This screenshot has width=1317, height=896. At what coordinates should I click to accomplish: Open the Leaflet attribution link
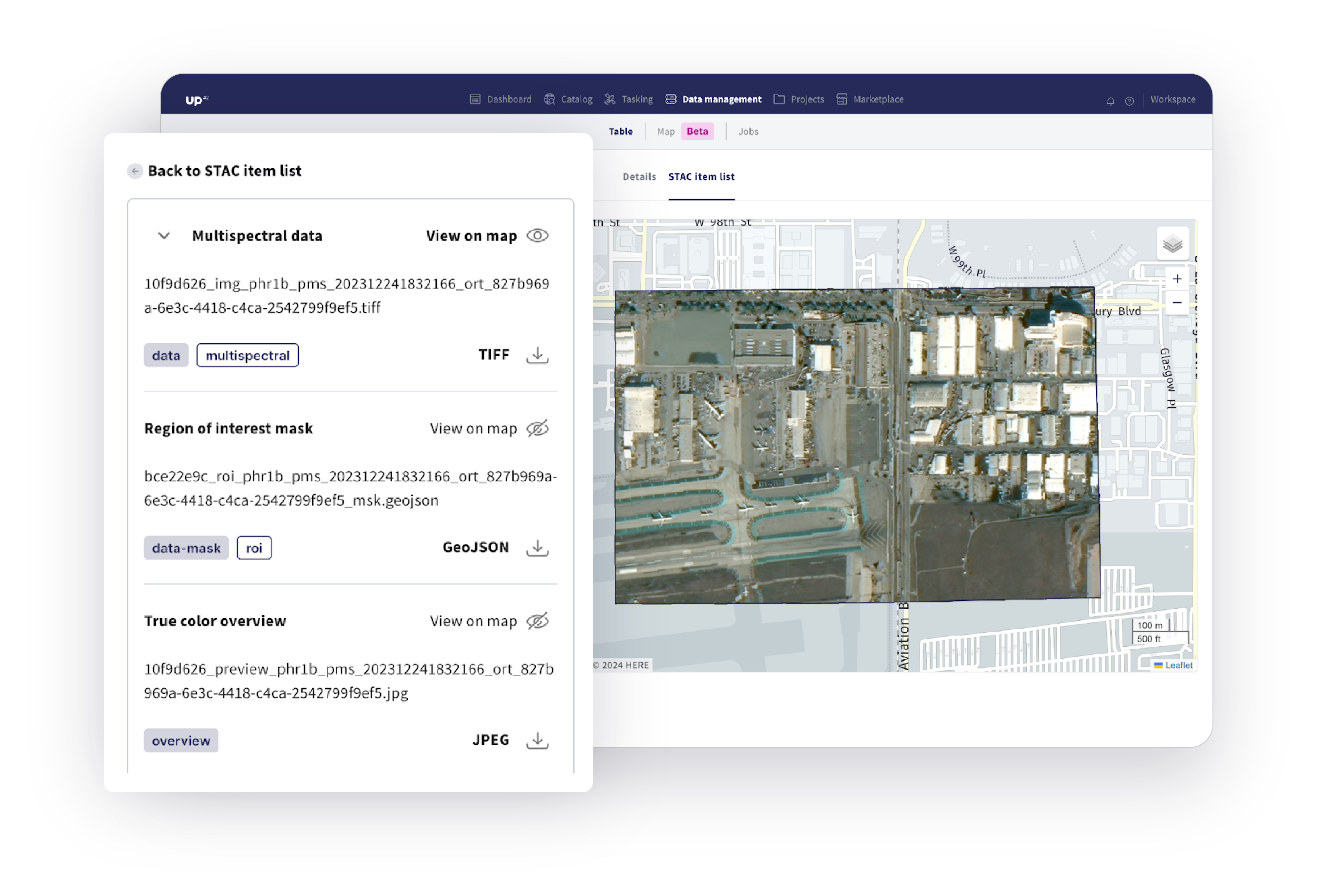pyautogui.click(x=1179, y=665)
